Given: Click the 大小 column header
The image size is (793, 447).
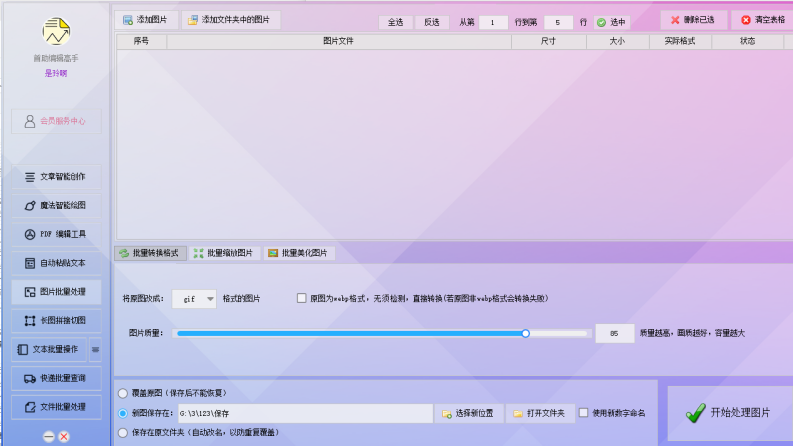Looking at the screenshot, I should pos(618,41).
